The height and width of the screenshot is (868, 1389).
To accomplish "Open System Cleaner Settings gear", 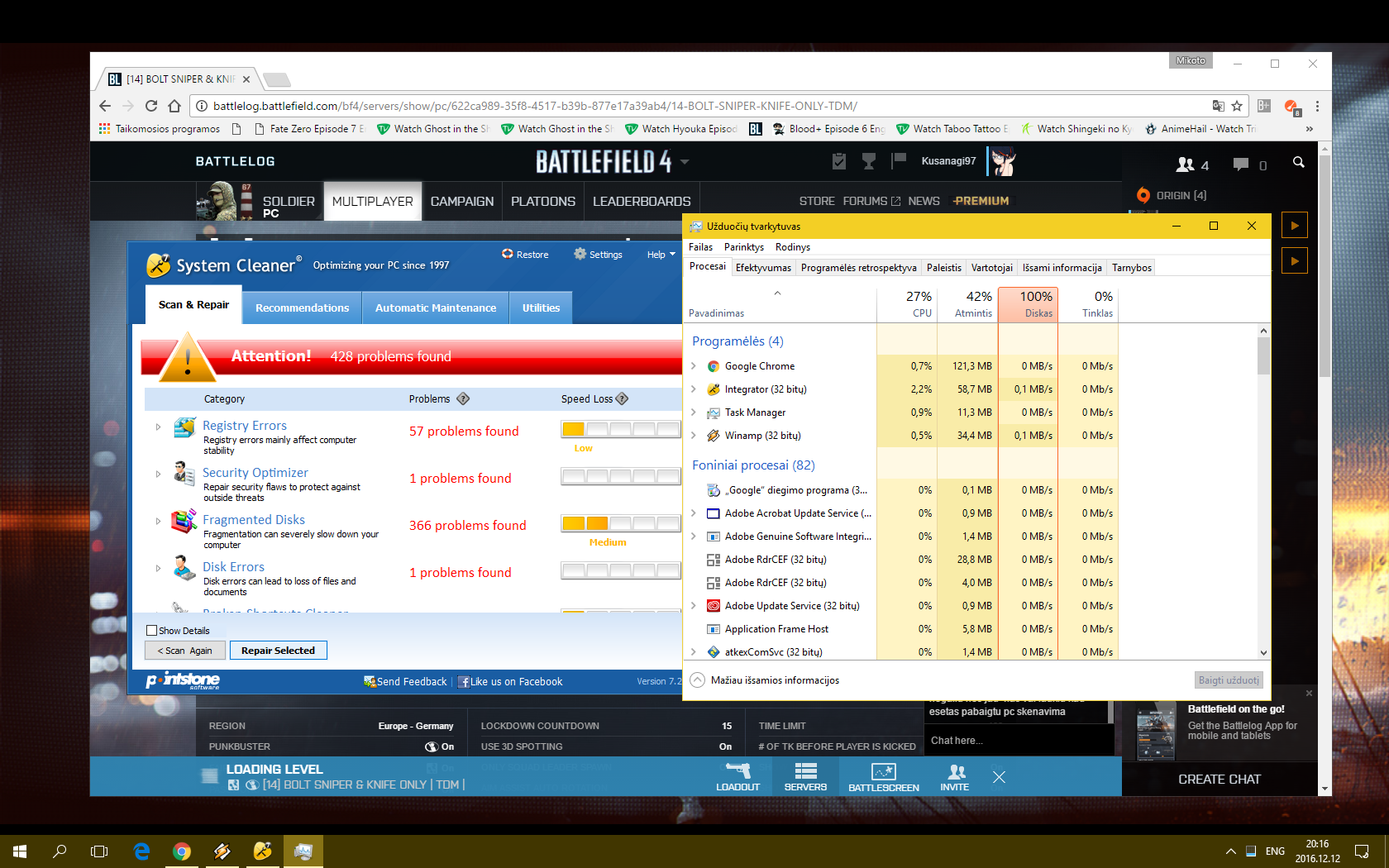I will tap(580, 254).
